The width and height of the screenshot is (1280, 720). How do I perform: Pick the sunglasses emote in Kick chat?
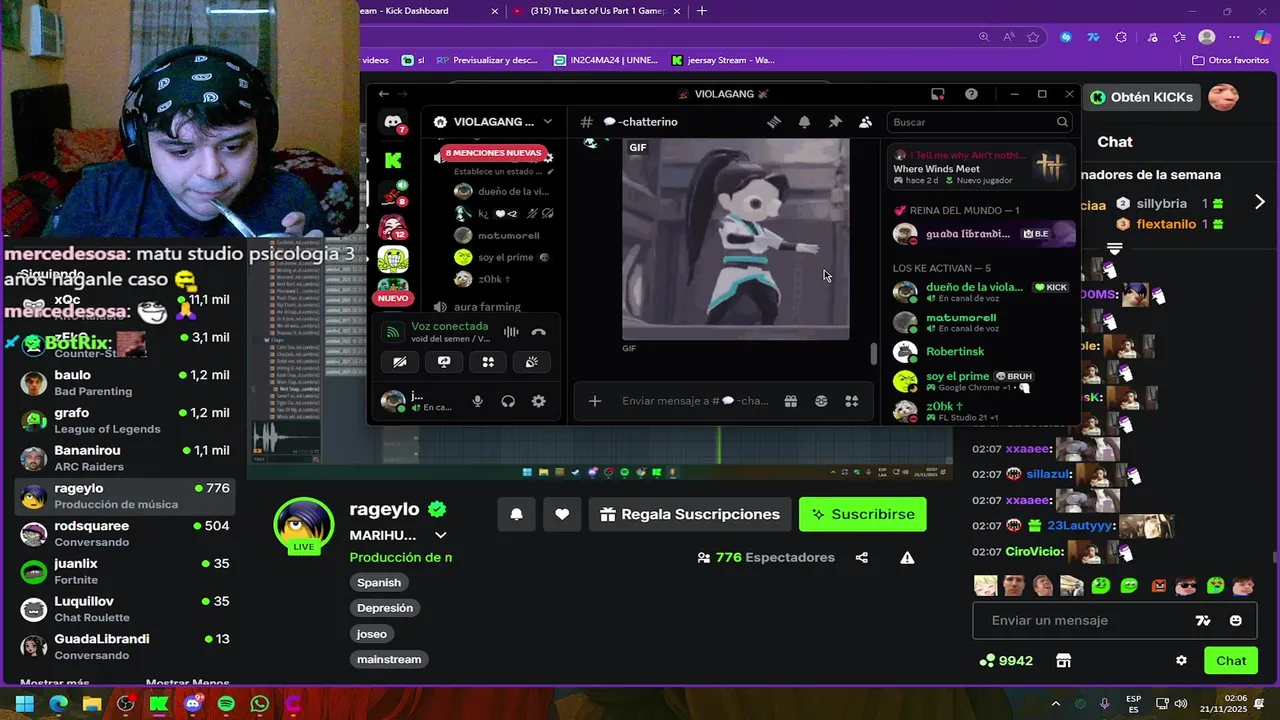click(1186, 586)
